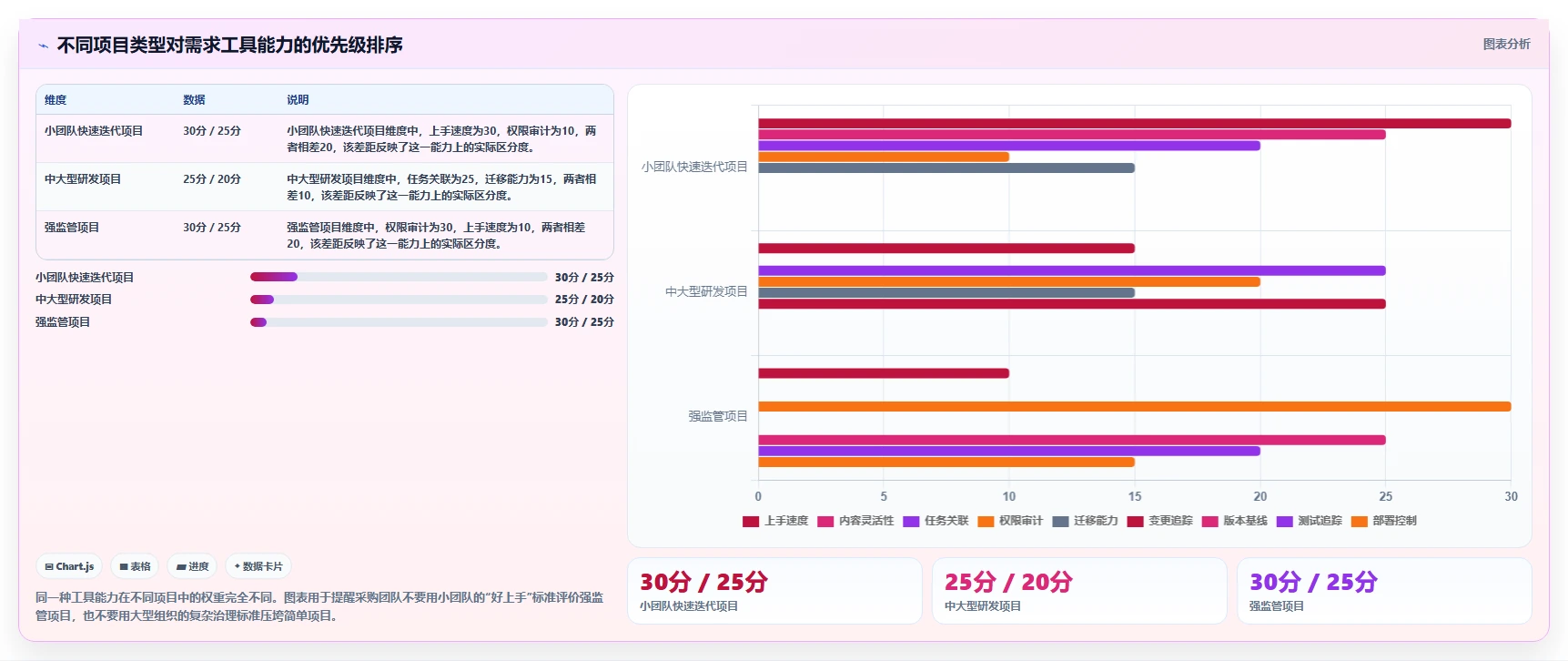Click the bird icon beside the card title
Viewport: 1568px width, 661px height.
43,46
